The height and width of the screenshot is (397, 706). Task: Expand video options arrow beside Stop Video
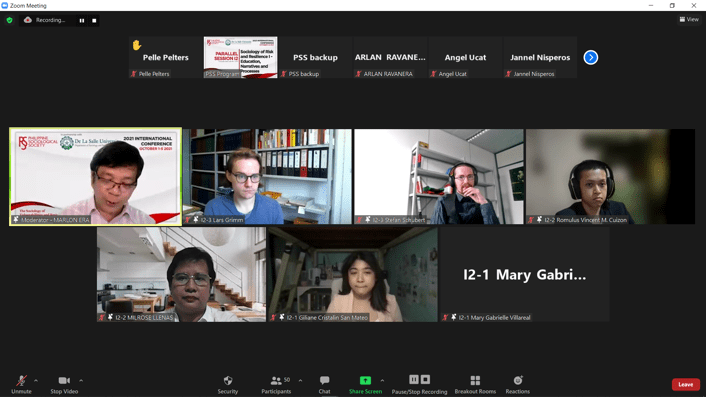pyautogui.click(x=81, y=381)
